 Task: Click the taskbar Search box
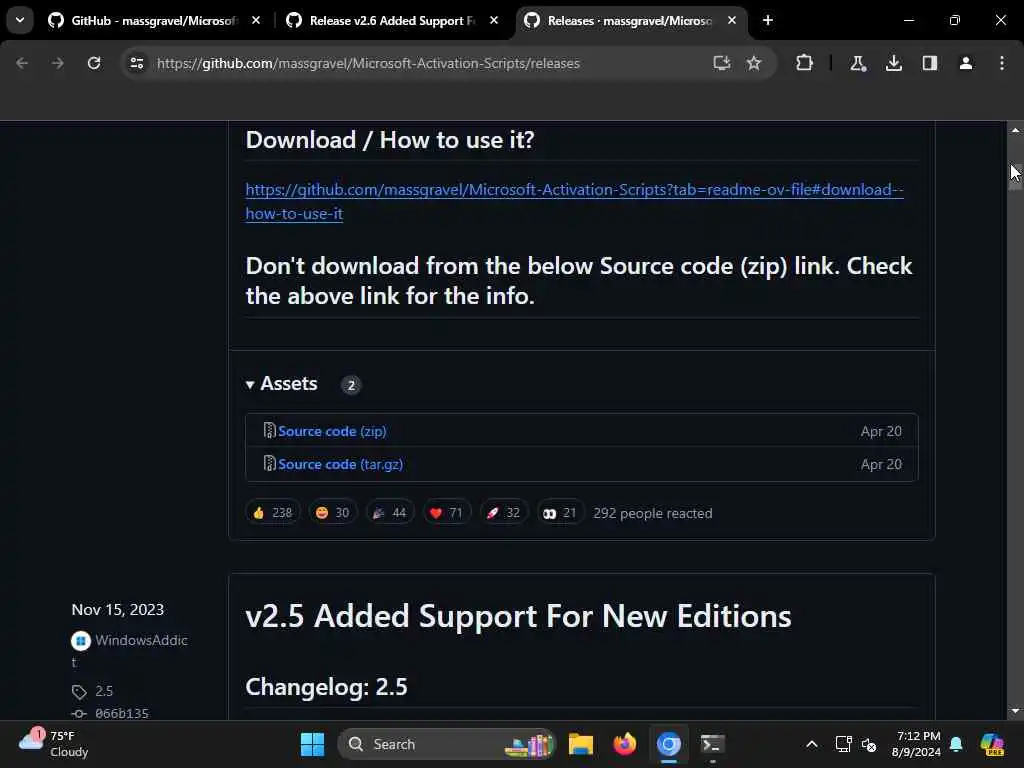pos(446,744)
